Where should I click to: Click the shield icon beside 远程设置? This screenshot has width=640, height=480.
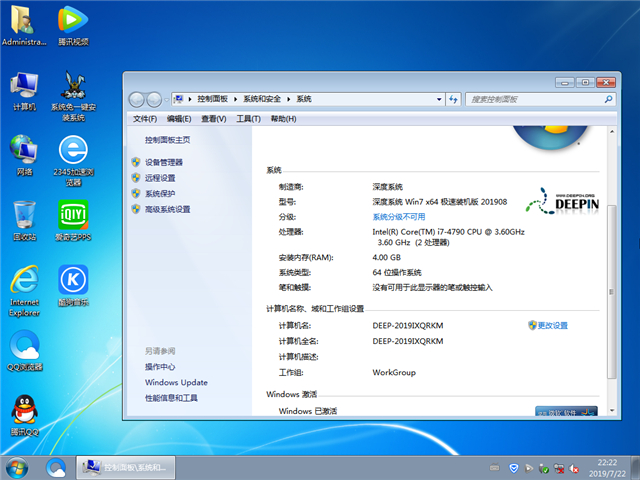point(136,178)
